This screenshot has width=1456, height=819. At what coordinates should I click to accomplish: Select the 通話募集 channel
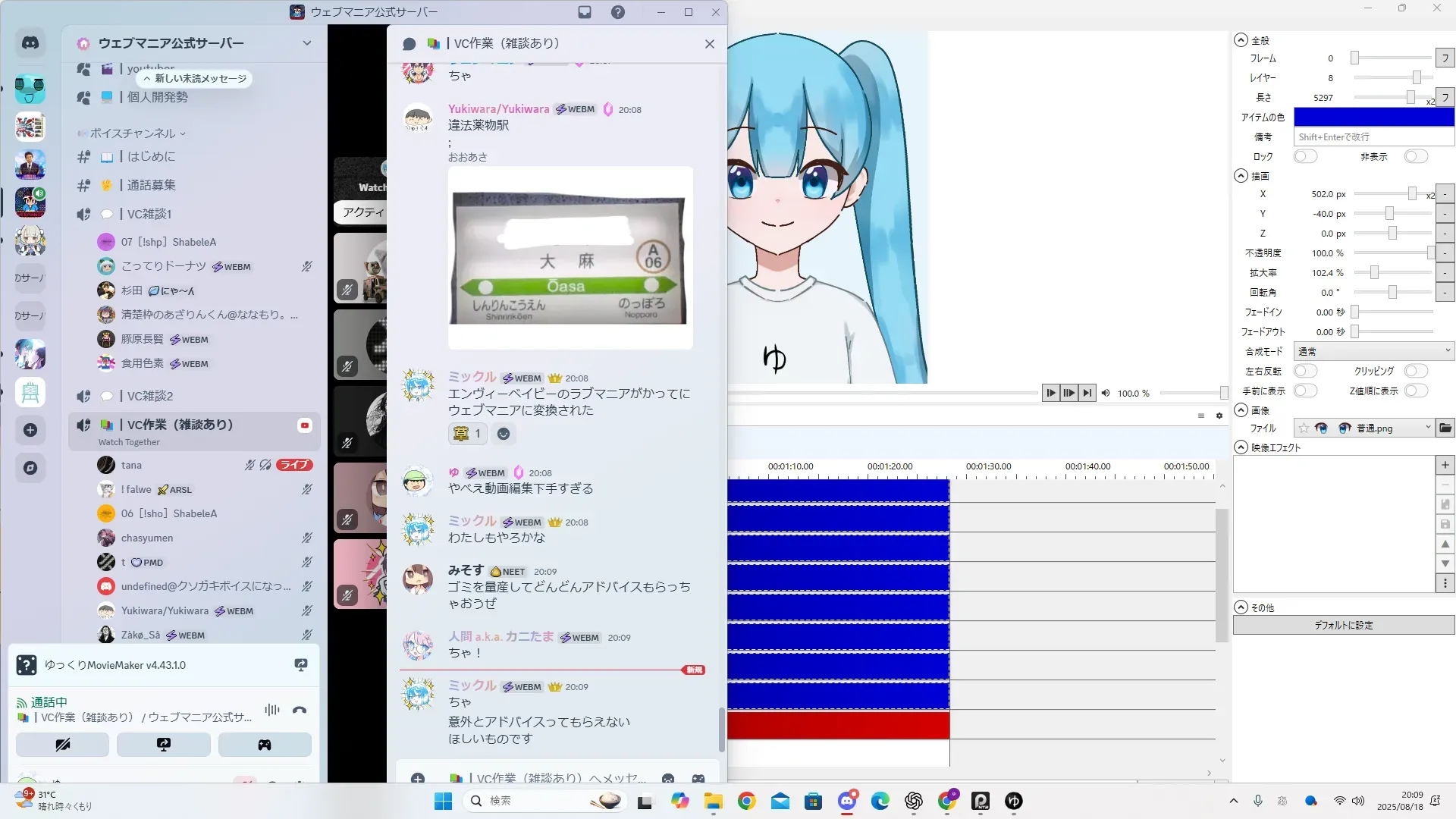pos(151,185)
